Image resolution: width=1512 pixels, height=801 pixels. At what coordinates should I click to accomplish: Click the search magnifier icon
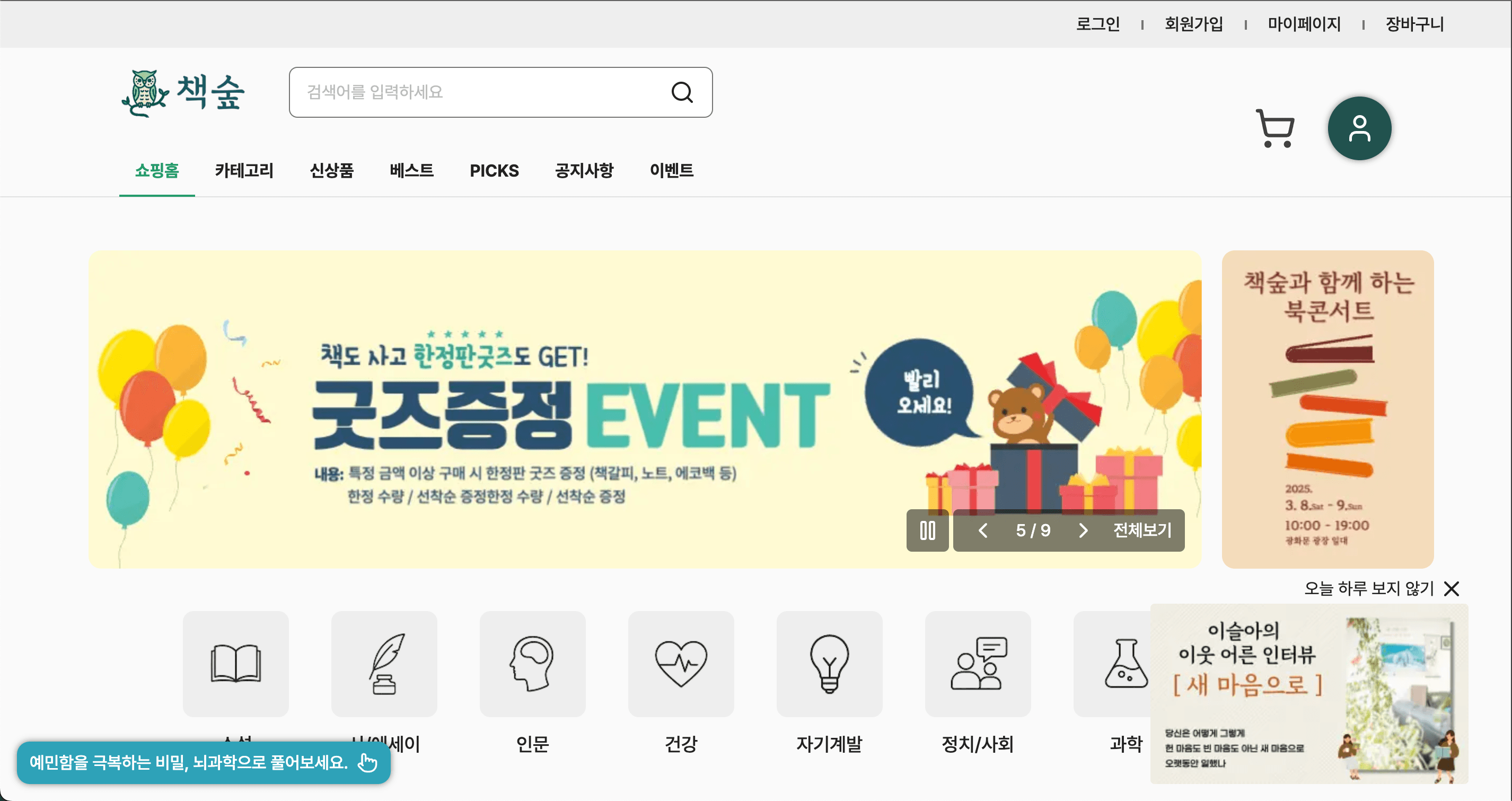(x=682, y=92)
